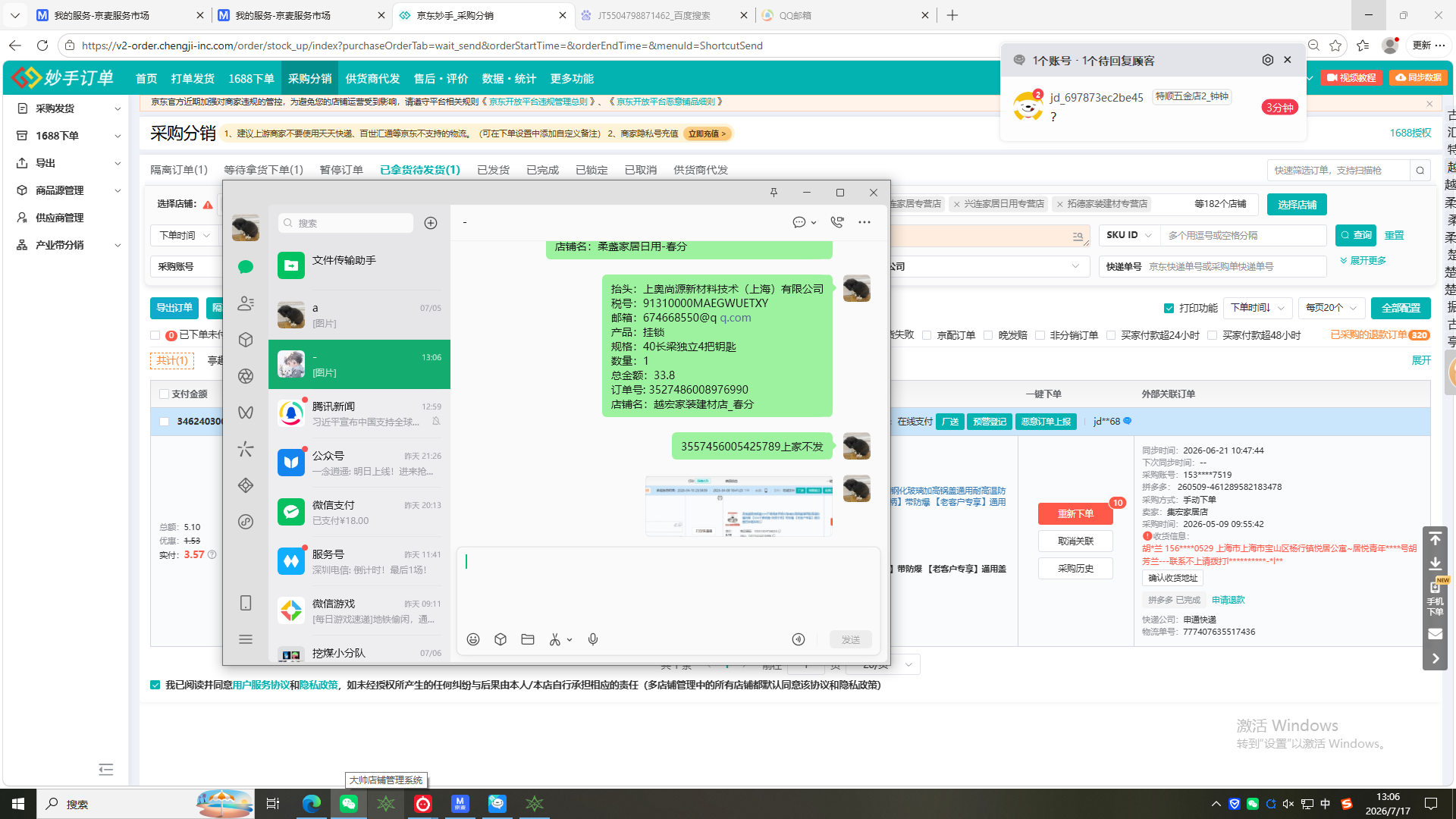Open WeChat favorites cube icon in sidebar
Viewport: 1456px width, 819px height.
click(246, 340)
